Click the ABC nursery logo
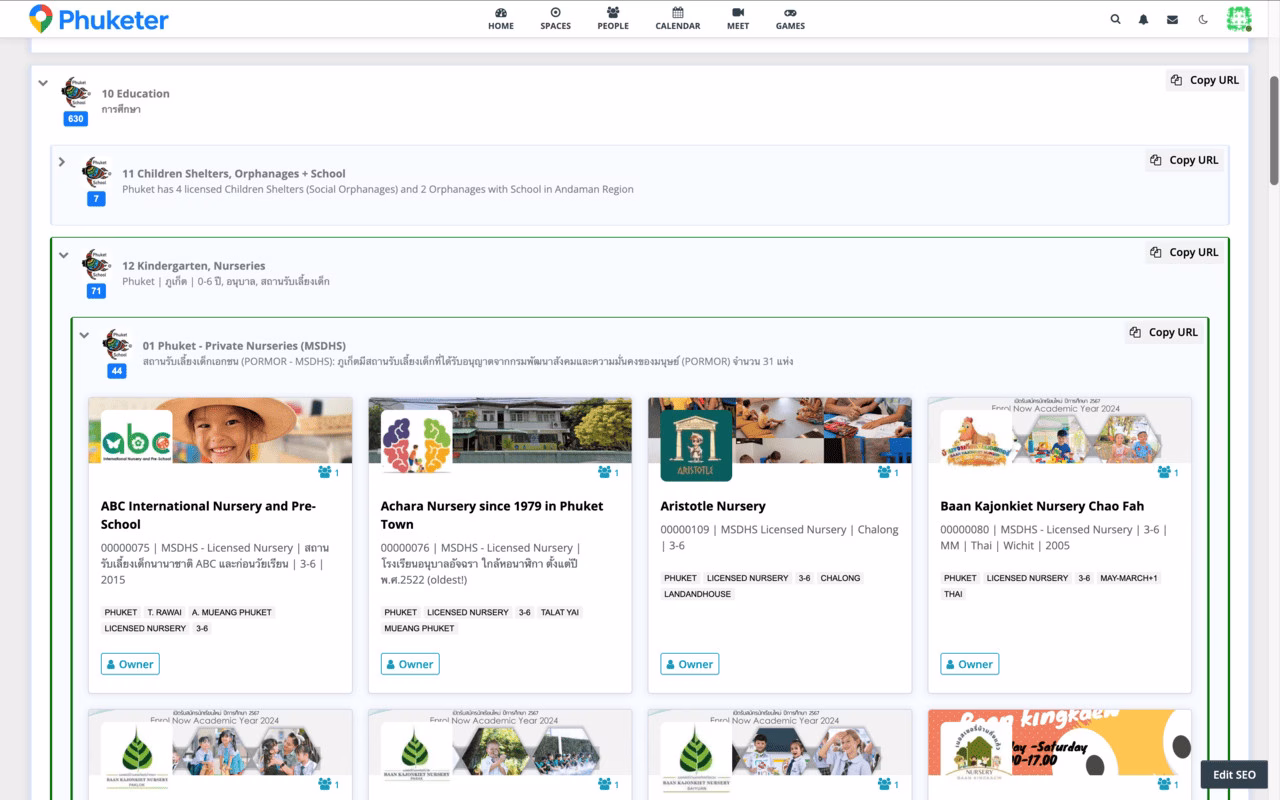This screenshot has height=800, width=1280. coord(137,446)
